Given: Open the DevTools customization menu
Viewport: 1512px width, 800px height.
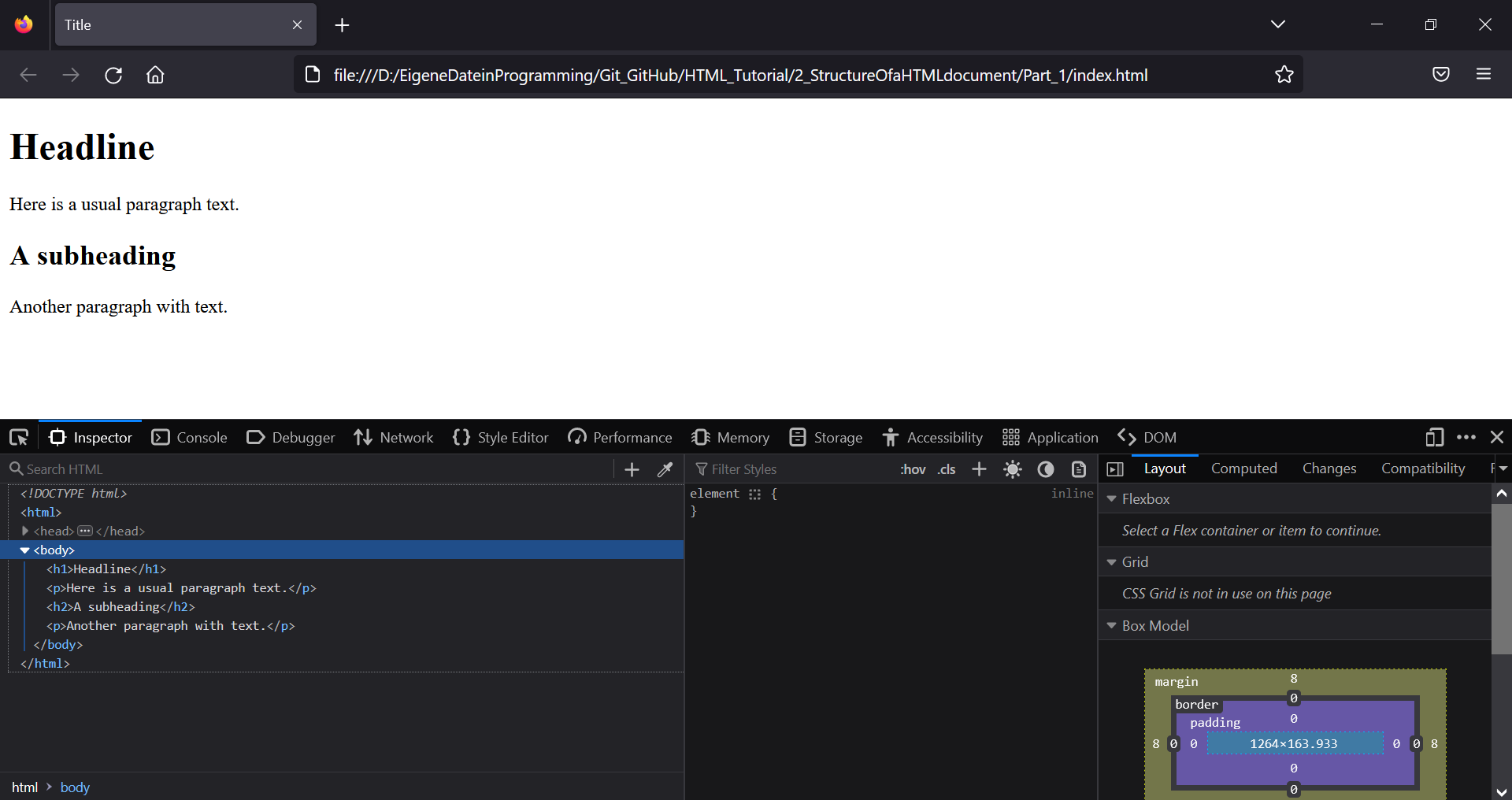Looking at the screenshot, I should (1466, 437).
